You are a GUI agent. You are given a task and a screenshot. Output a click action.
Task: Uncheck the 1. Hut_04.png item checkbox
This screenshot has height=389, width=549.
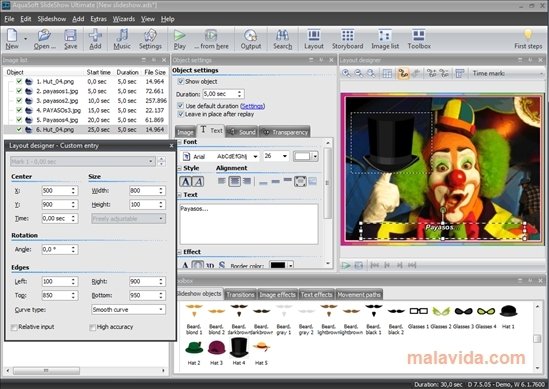[x=19, y=82]
